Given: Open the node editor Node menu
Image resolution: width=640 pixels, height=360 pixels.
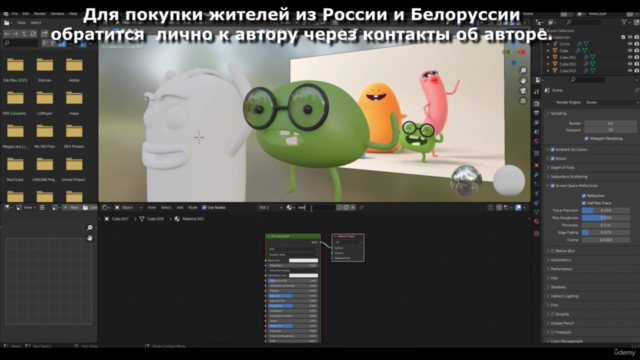Looking at the screenshot, I should (x=193, y=207).
